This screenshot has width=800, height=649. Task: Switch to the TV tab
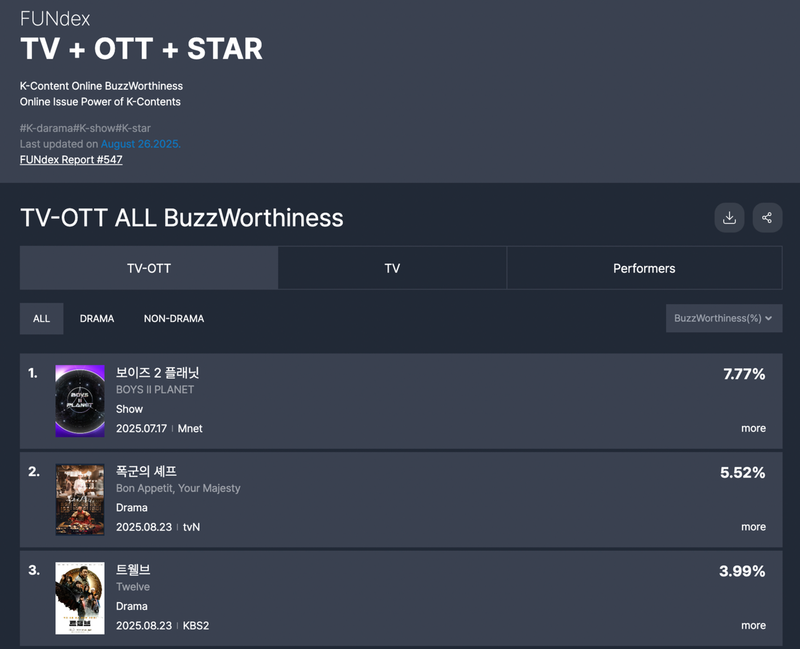pyautogui.click(x=392, y=268)
